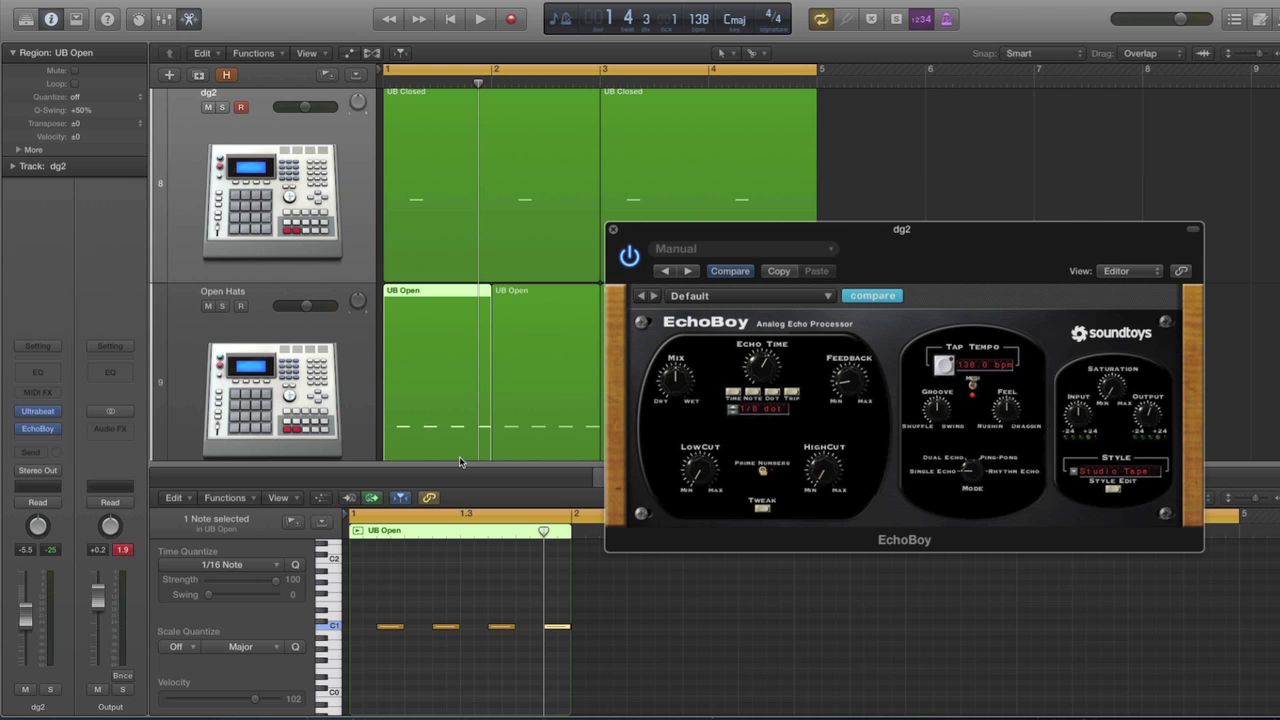
Task: Toggle the Show Automation button
Action: pos(348,53)
